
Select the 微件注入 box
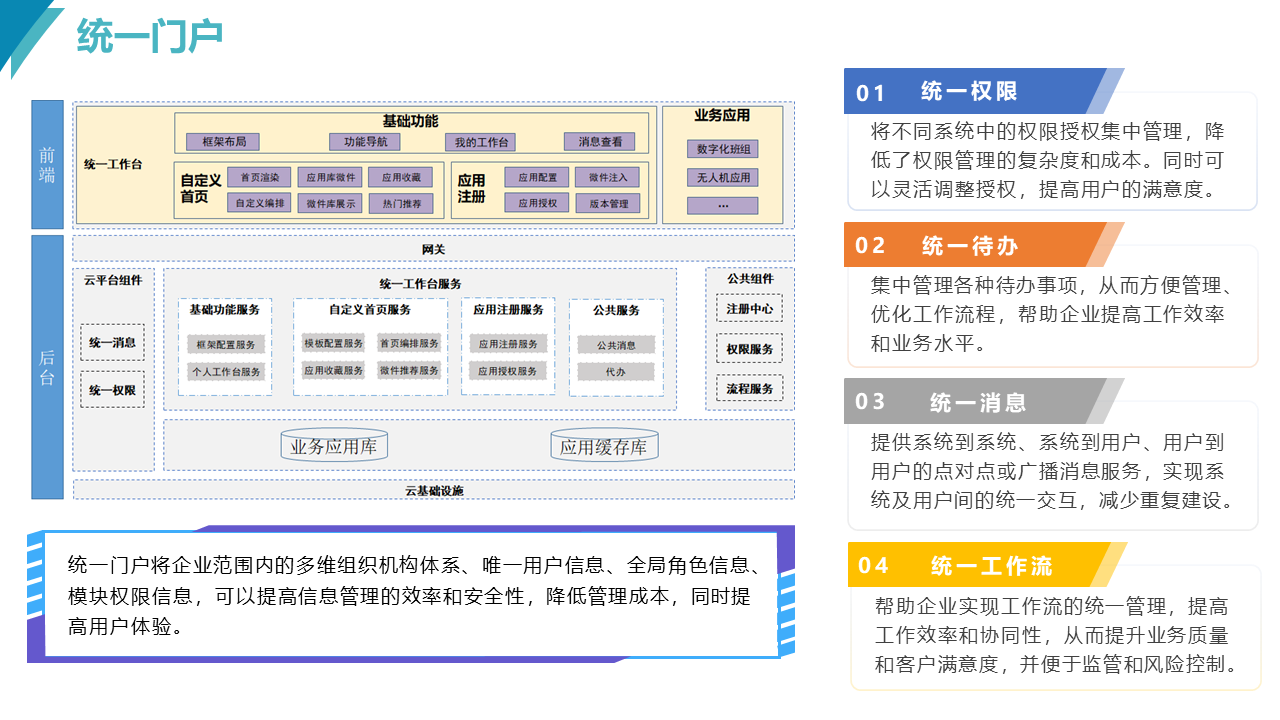[x=608, y=177]
